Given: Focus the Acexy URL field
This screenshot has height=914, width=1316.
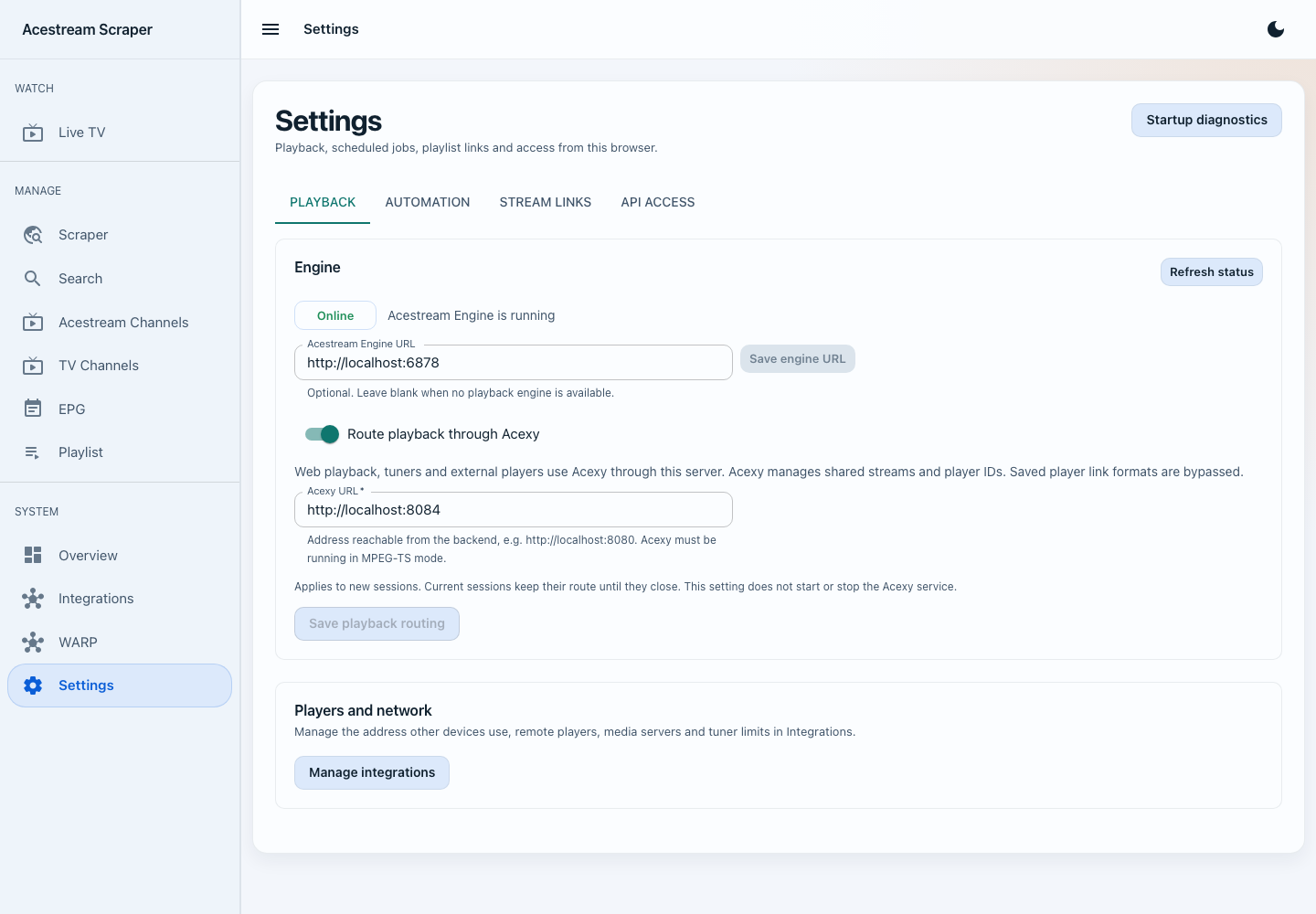Looking at the screenshot, I should point(514,510).
